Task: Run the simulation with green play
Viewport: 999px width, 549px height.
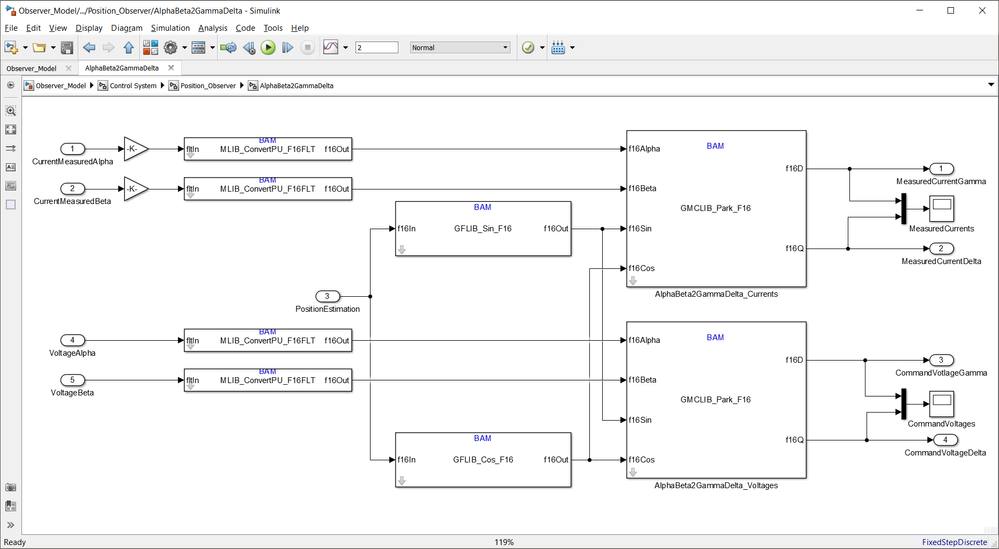Action: tap(268, 47)
